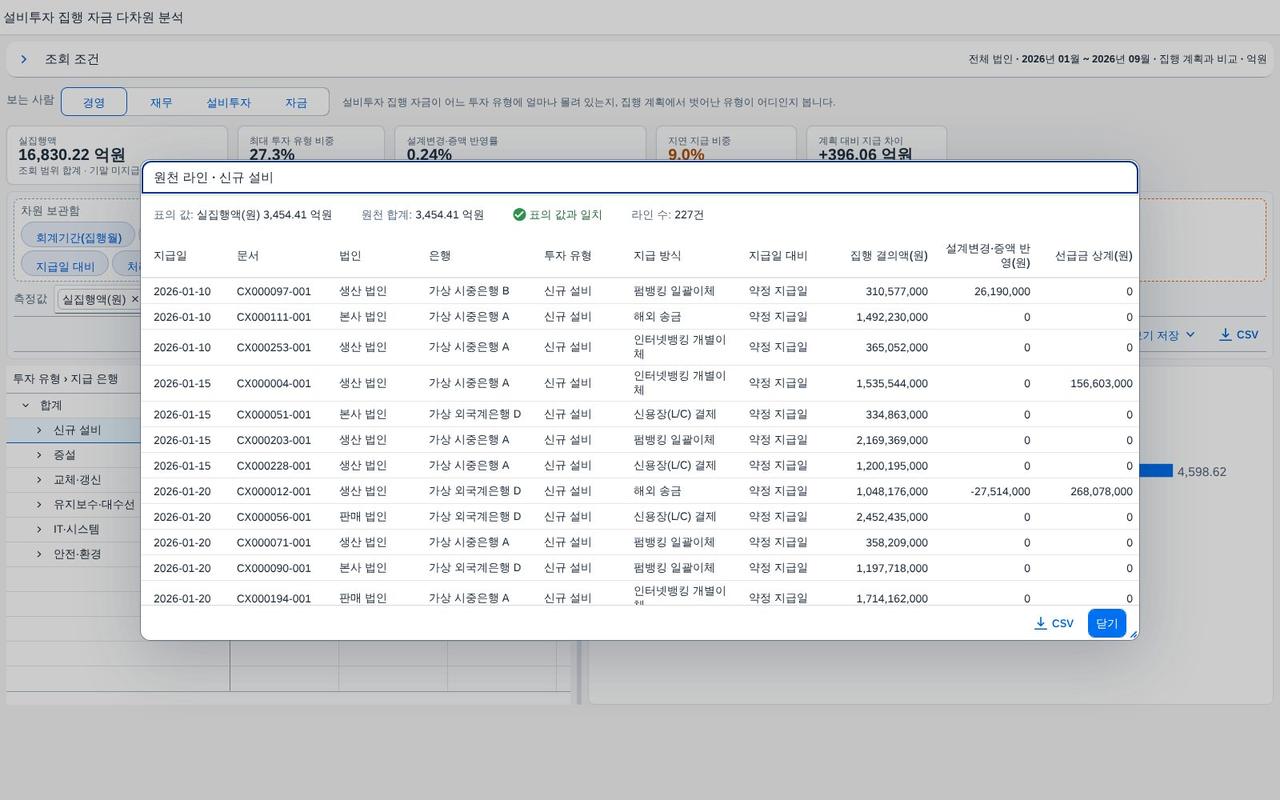Click the 지급일 대비 dimension chip

pyautogui.click(x=65, y=266)
